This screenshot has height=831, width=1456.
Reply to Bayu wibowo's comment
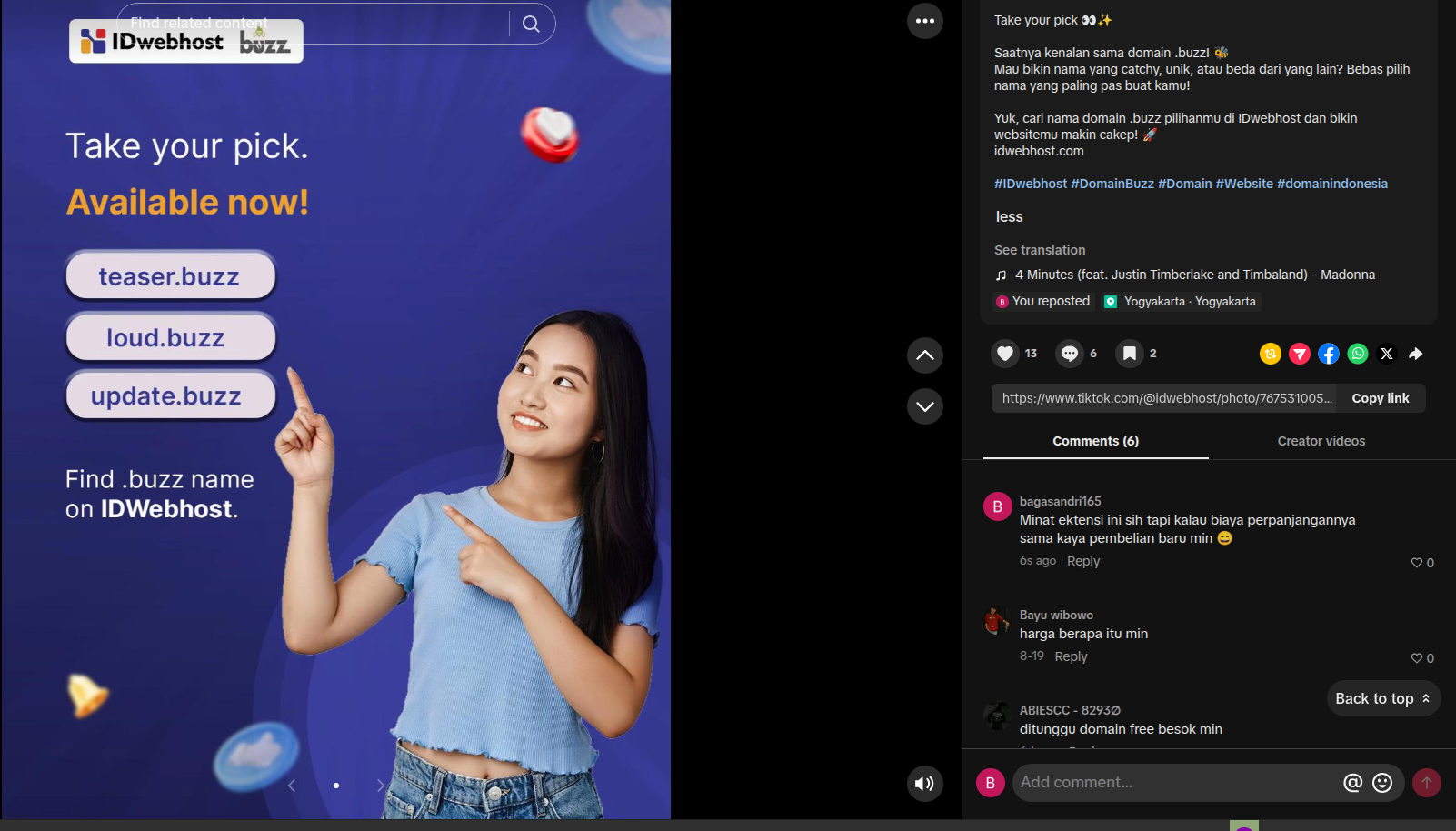(x=1071, y=656)
